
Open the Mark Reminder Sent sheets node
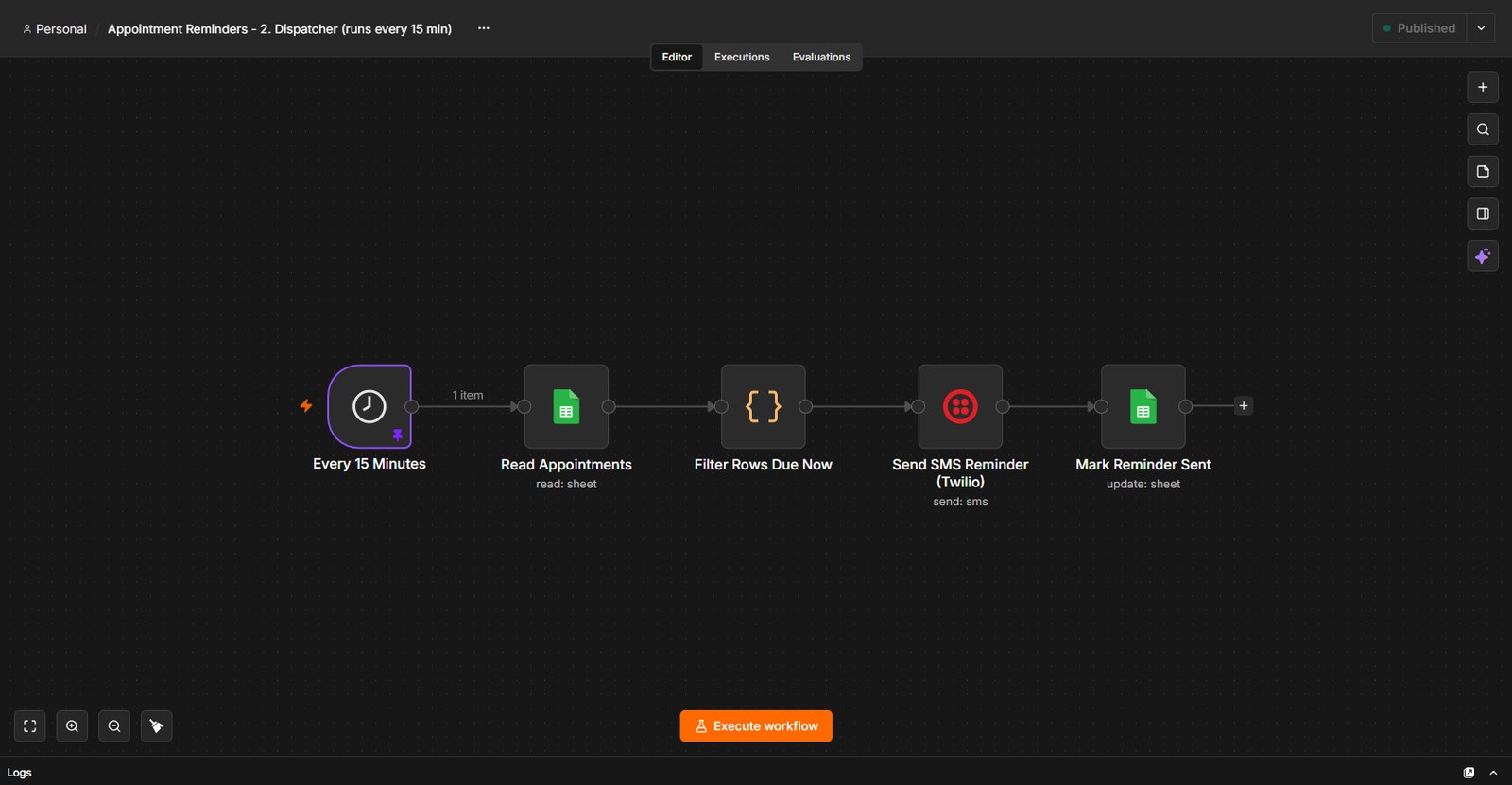point(1143,406)
